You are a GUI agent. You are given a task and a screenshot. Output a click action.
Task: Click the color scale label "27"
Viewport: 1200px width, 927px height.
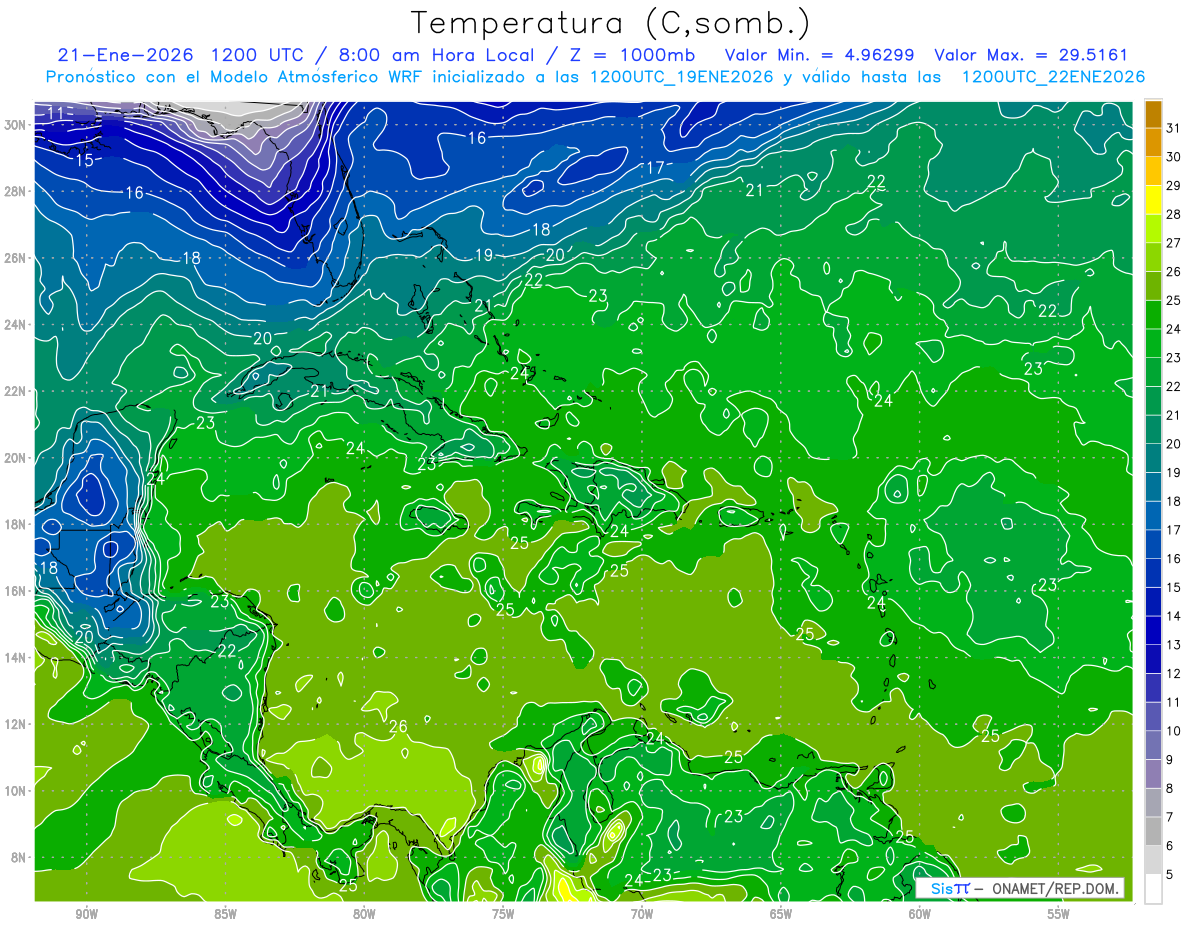click(1174, 243)
